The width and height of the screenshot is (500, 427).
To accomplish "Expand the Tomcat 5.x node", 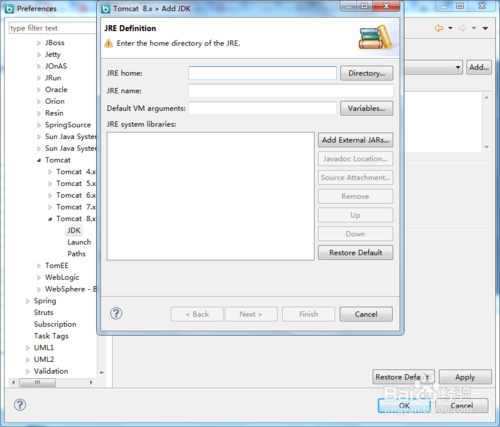I will [x=50, y=184].
